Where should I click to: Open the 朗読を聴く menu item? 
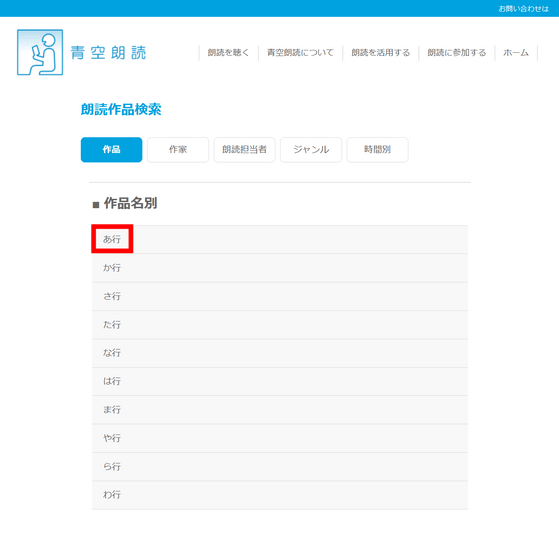point(228,53)
